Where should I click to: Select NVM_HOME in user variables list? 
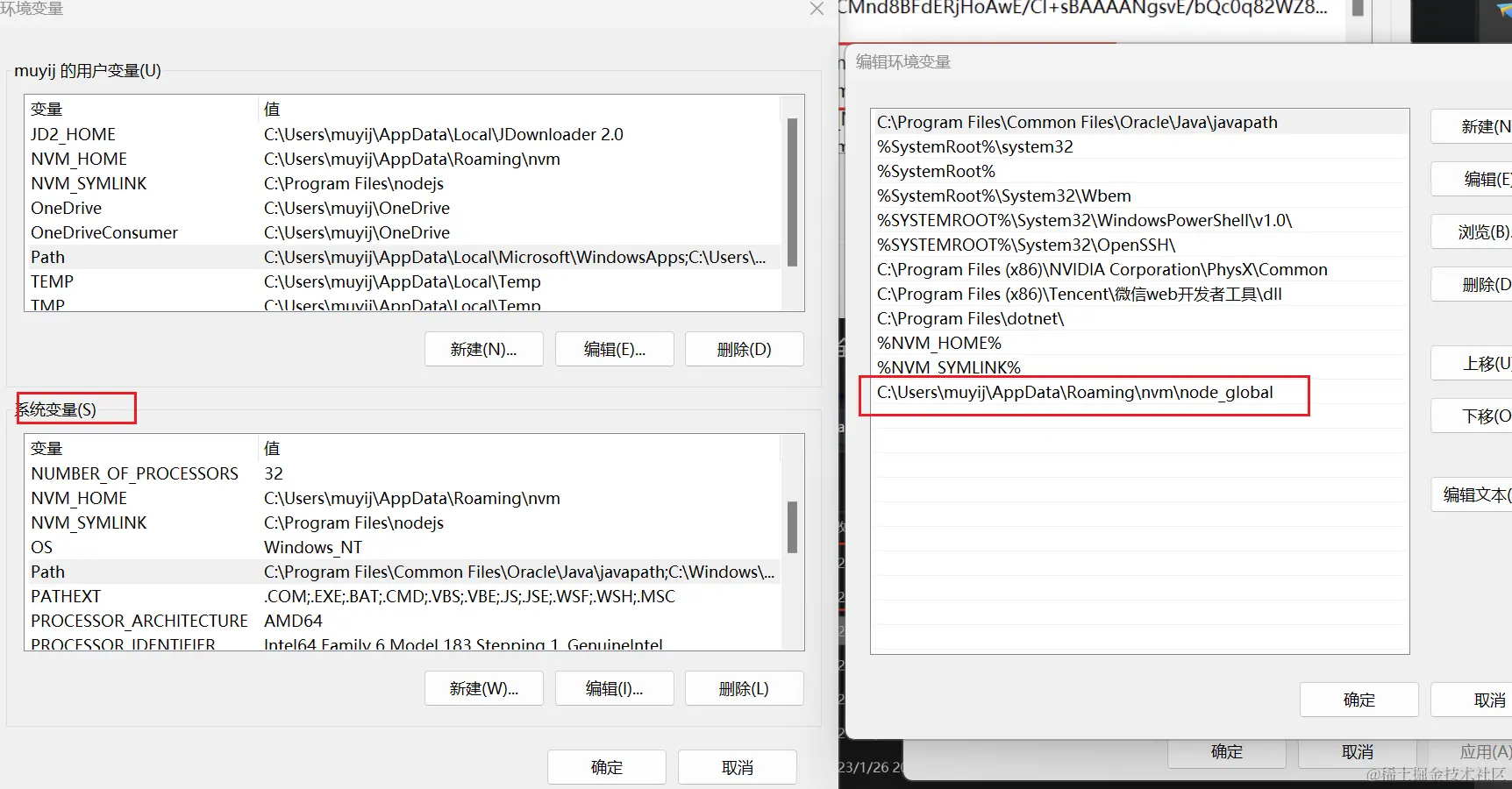coord(403,159)
